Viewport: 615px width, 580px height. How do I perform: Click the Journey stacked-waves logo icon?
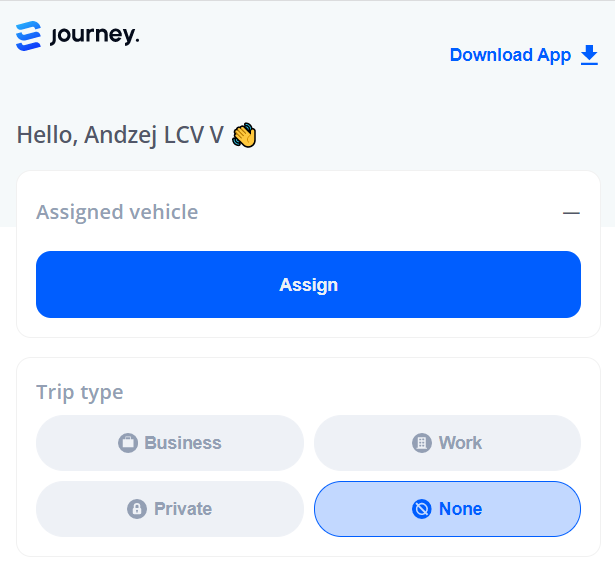point(28,36)
